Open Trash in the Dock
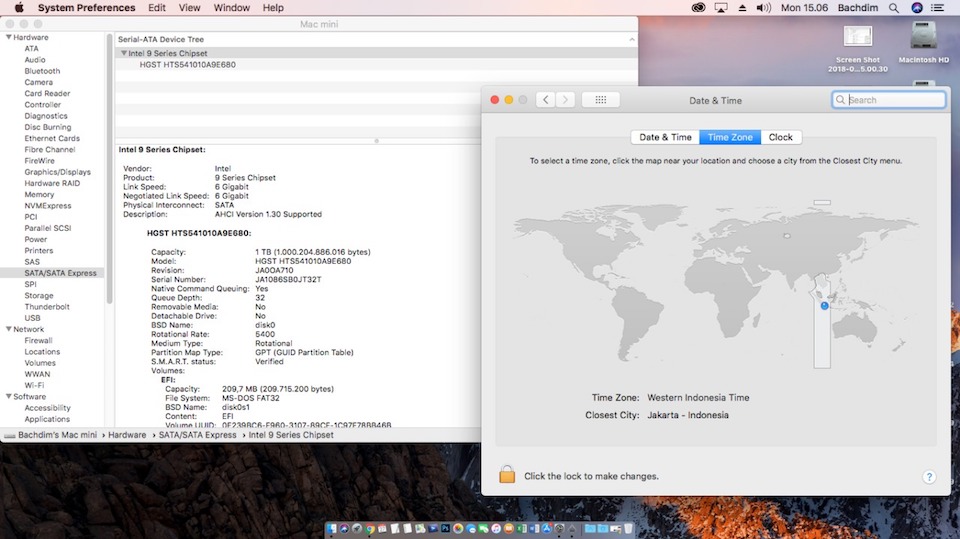Screen dimensions: 960x539 [x=628, y=528]
